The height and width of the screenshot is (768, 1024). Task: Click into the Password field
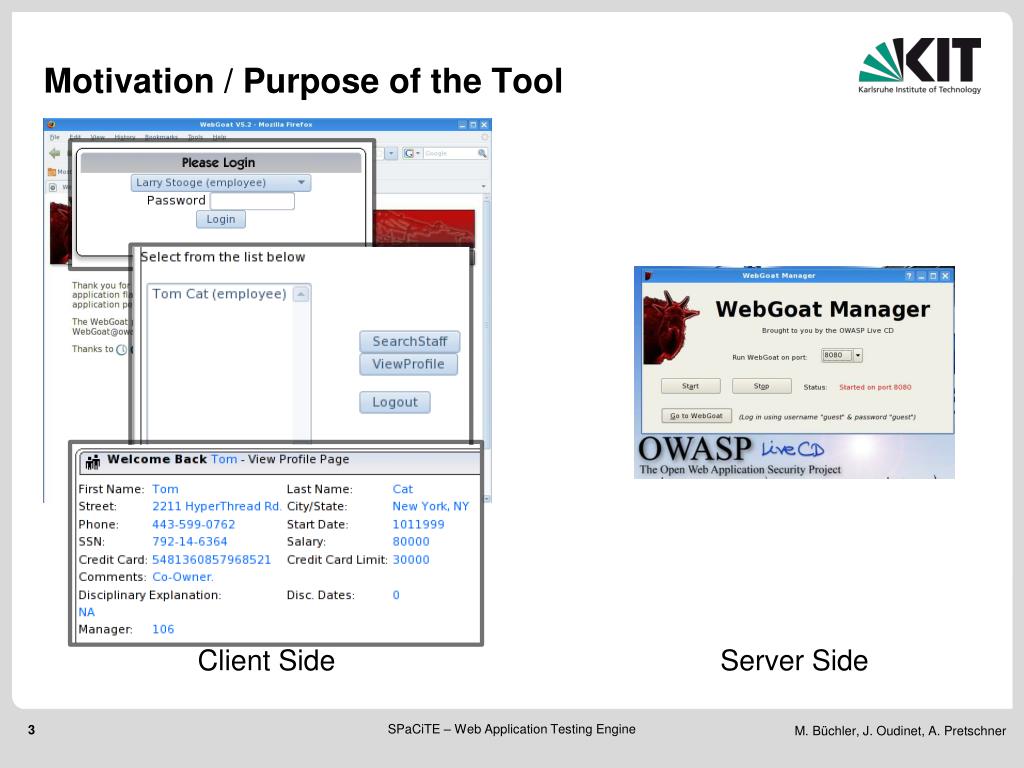click(x=252, y=201)
